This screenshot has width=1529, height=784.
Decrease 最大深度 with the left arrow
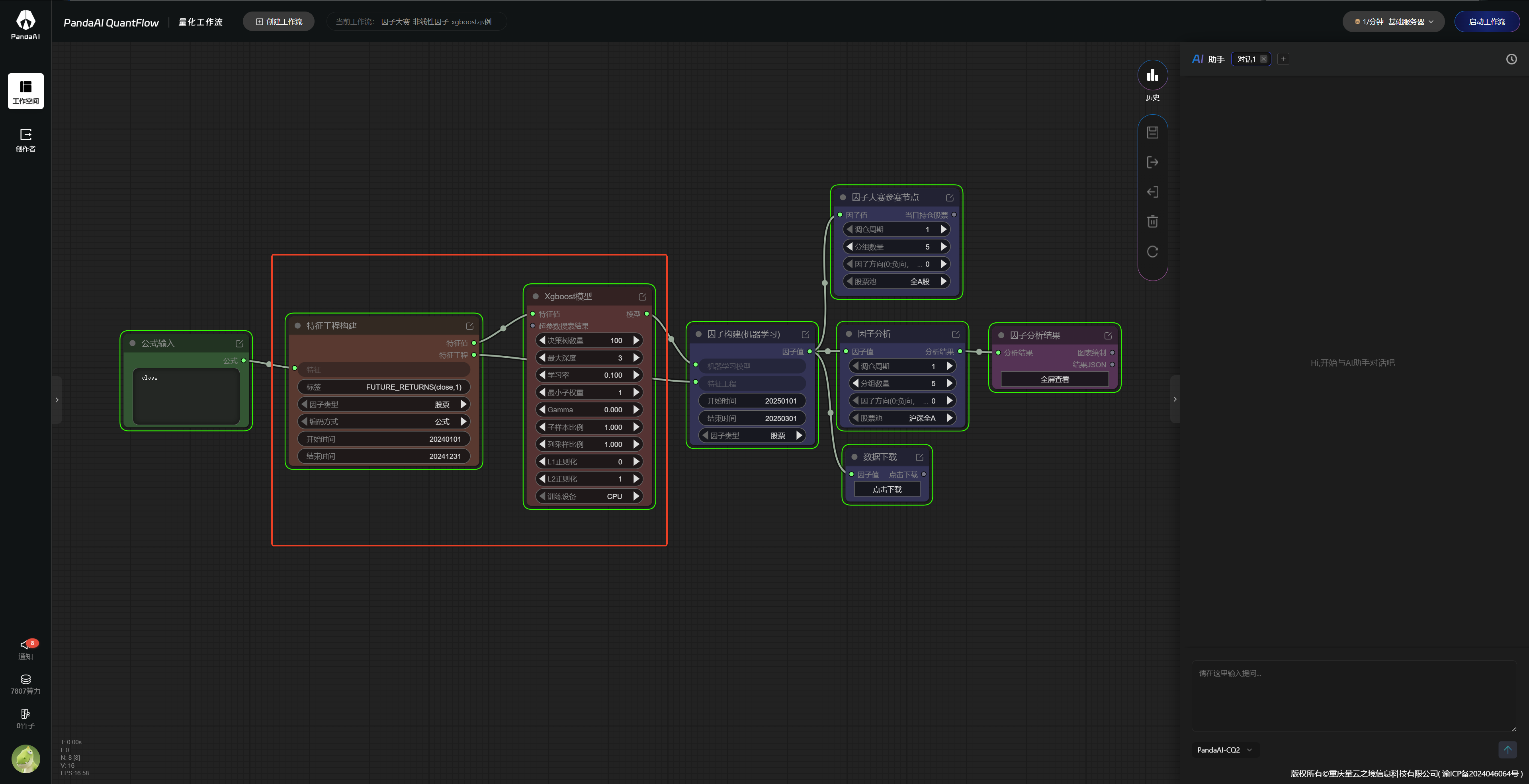542,358
